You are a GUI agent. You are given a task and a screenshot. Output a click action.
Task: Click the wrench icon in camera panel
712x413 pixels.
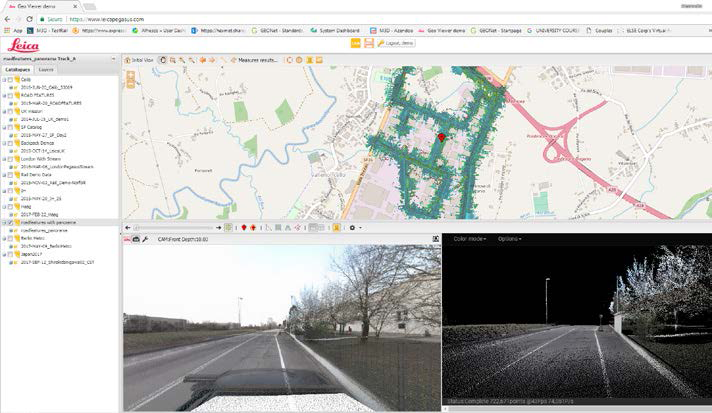pos(146,239)
